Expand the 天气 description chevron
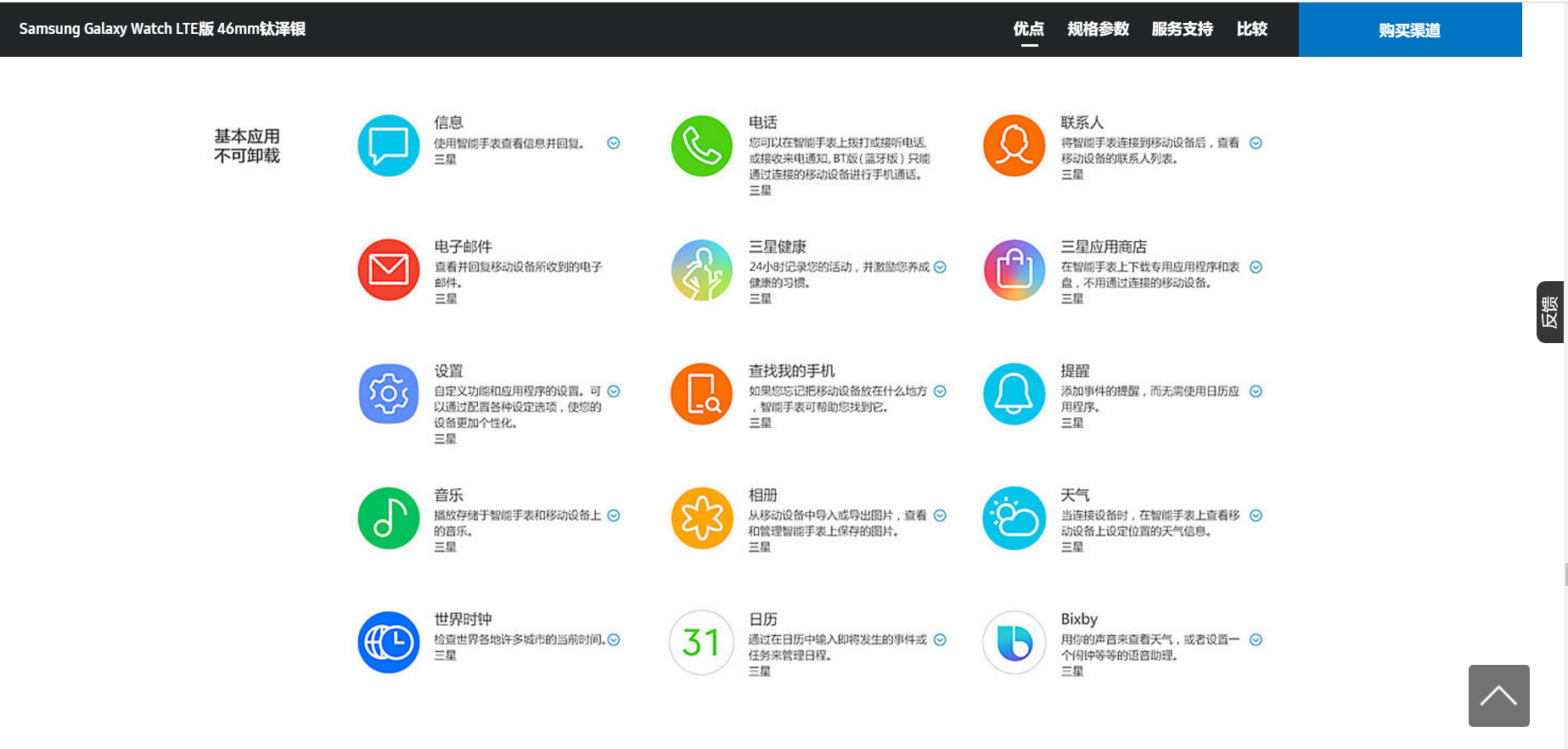 click(1256, 515)
